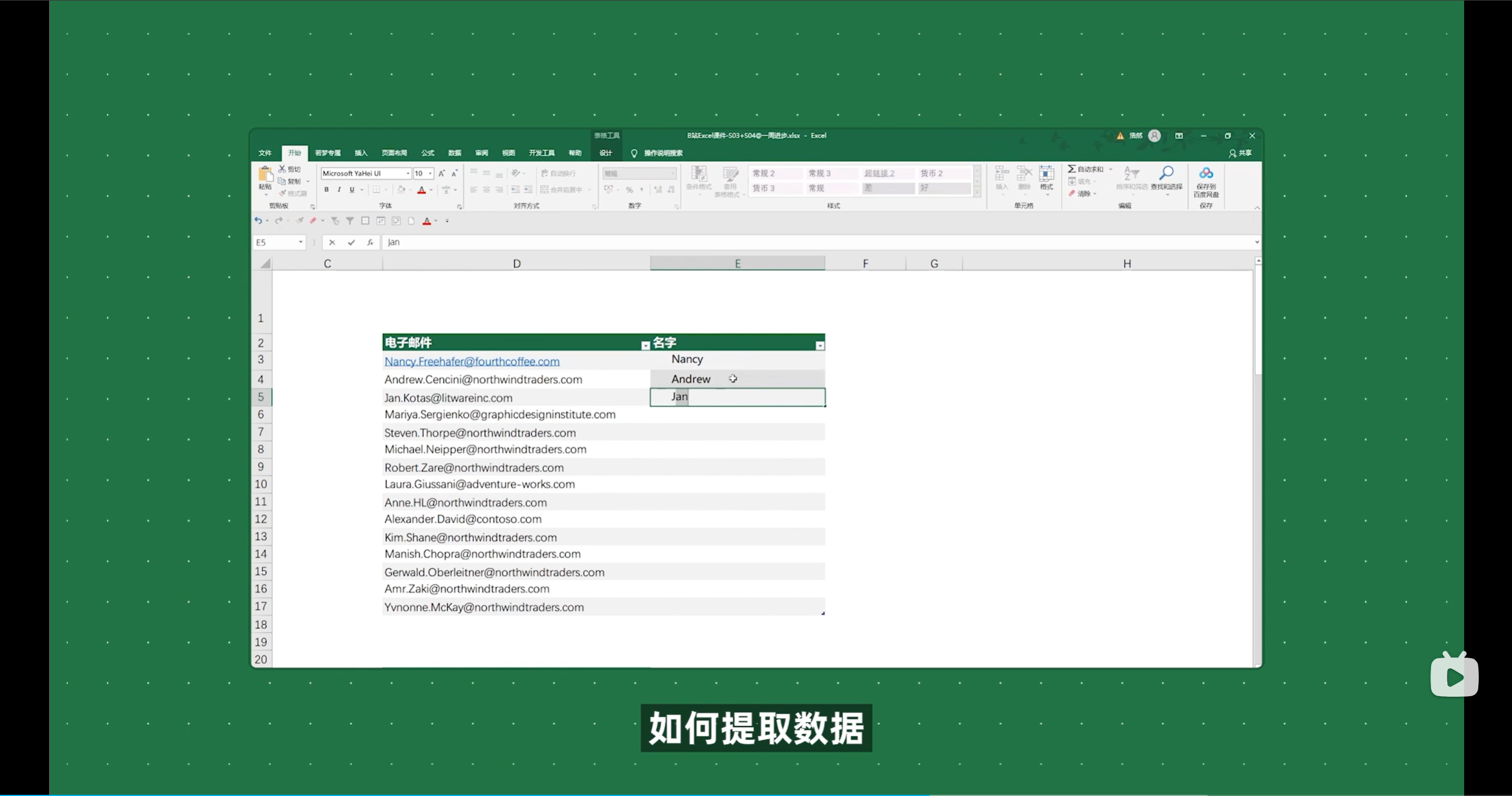Confirm formula bar entry checkmark
This screenshot has width=1512, height=796.
(x=351, y=242)
